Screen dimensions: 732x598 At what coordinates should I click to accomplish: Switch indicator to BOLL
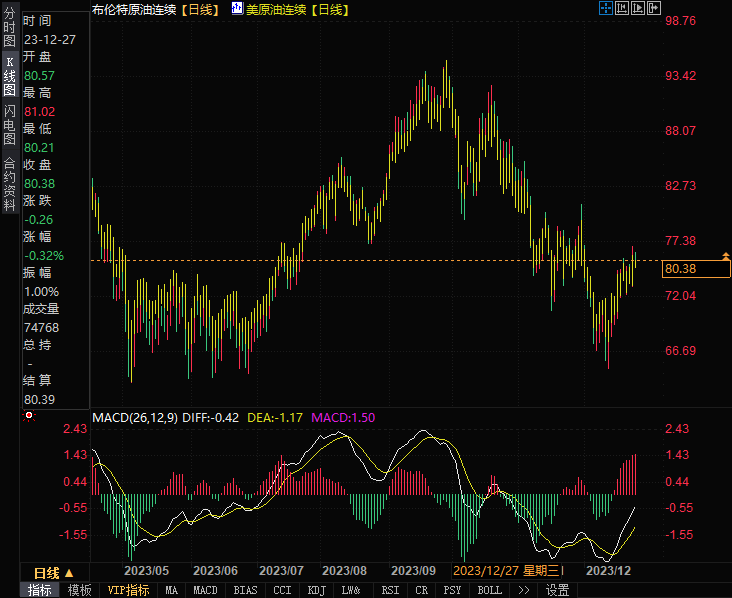coord(489,590)
